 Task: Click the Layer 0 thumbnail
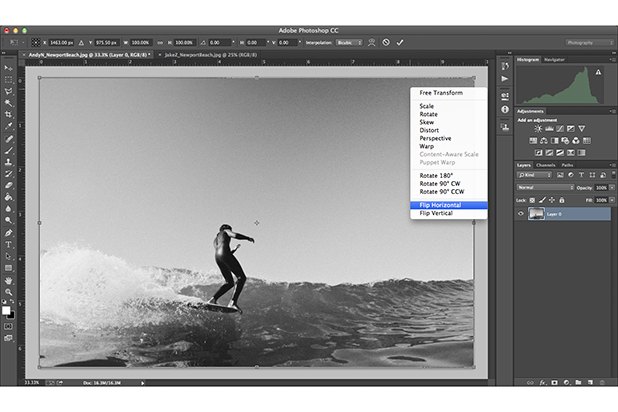click(536, 214)
